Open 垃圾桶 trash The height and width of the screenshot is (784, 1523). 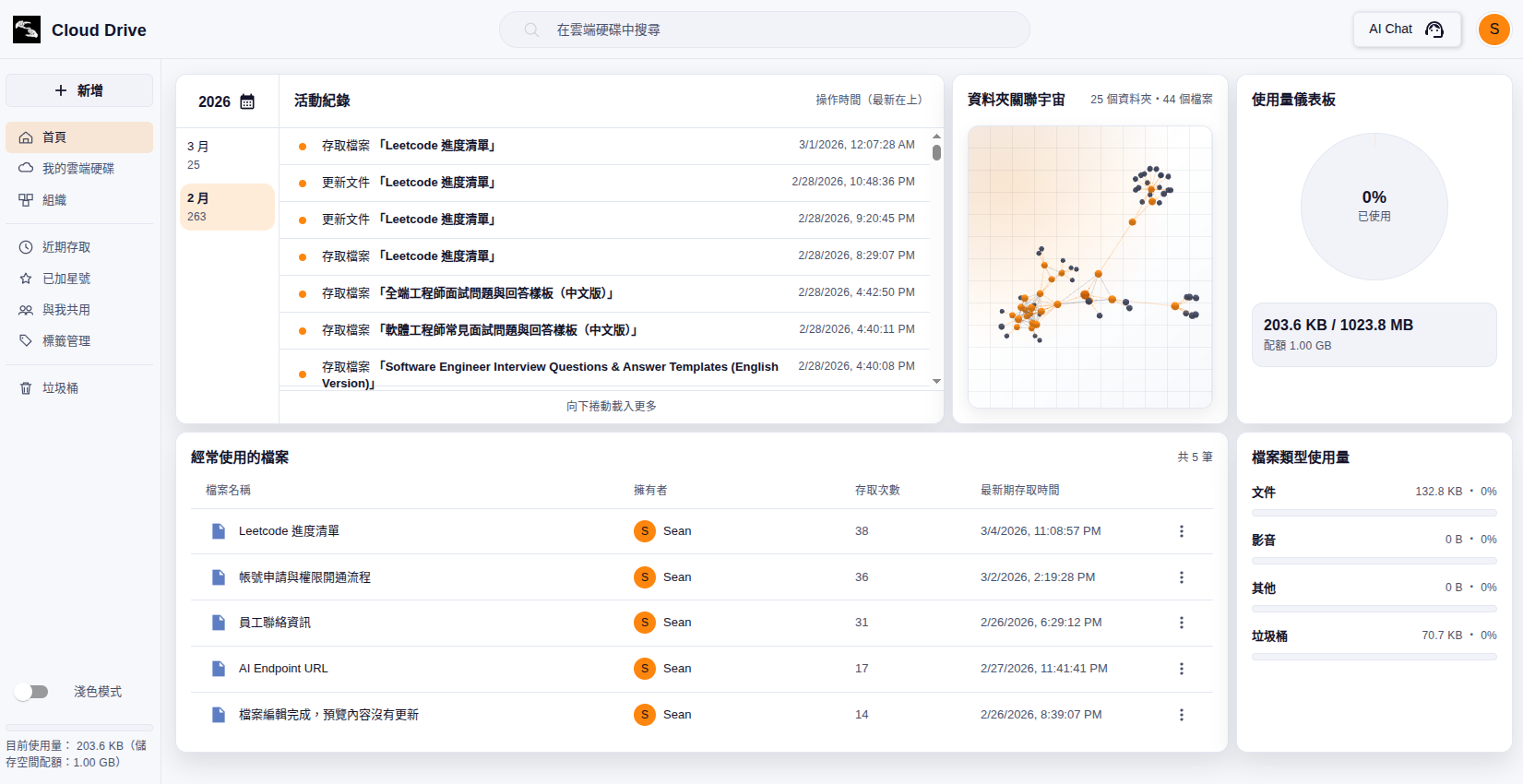(x=79, y=388)
